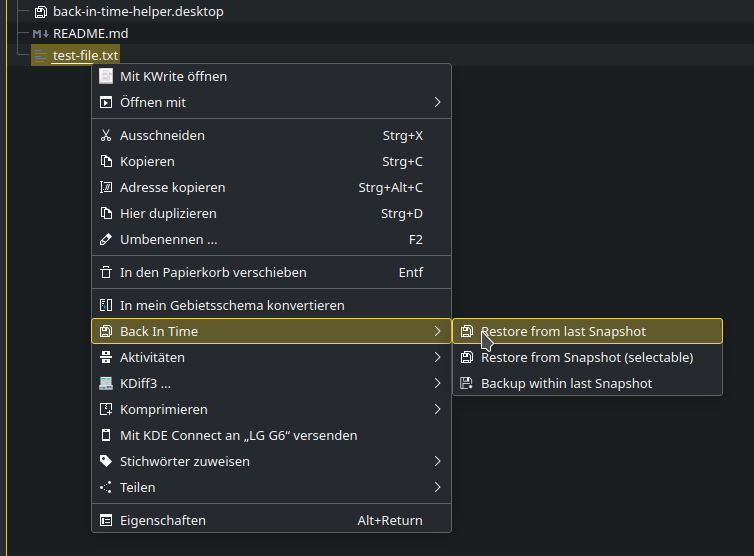
Task: Click the trash icon for Papierkorb entry
Action: click(106, 273)
